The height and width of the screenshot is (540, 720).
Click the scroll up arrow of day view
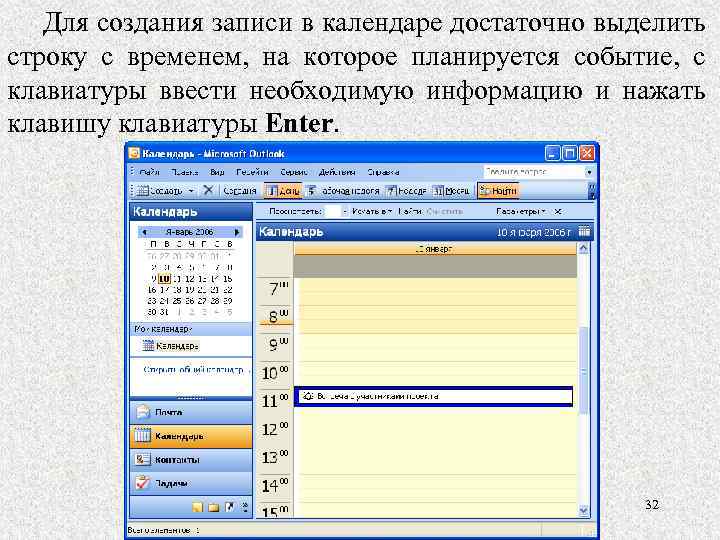pos(583,248)
